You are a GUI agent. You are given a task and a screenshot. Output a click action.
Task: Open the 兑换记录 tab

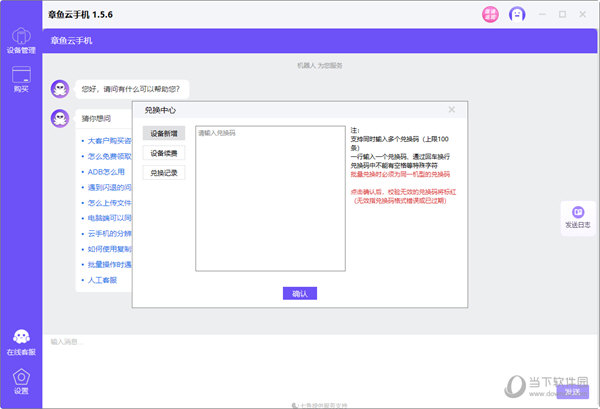coord(164,173)
